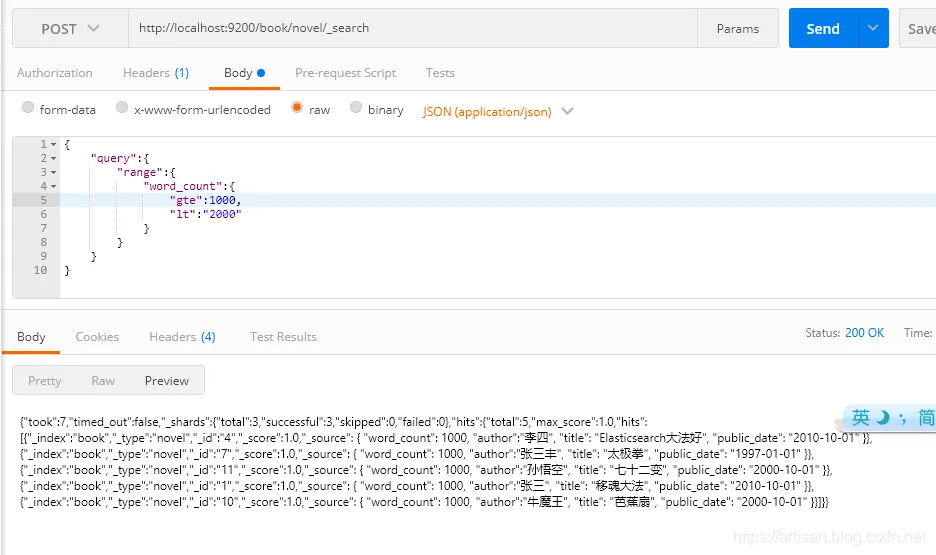
Task: Switch to the Tests tab
Action: [x=440, y=73]
